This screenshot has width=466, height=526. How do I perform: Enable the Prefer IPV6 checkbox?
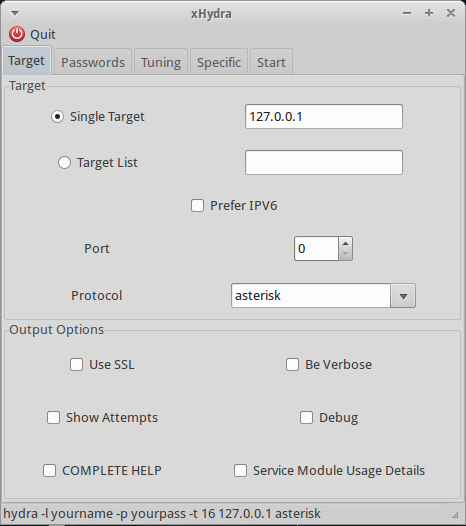point(197,206)
